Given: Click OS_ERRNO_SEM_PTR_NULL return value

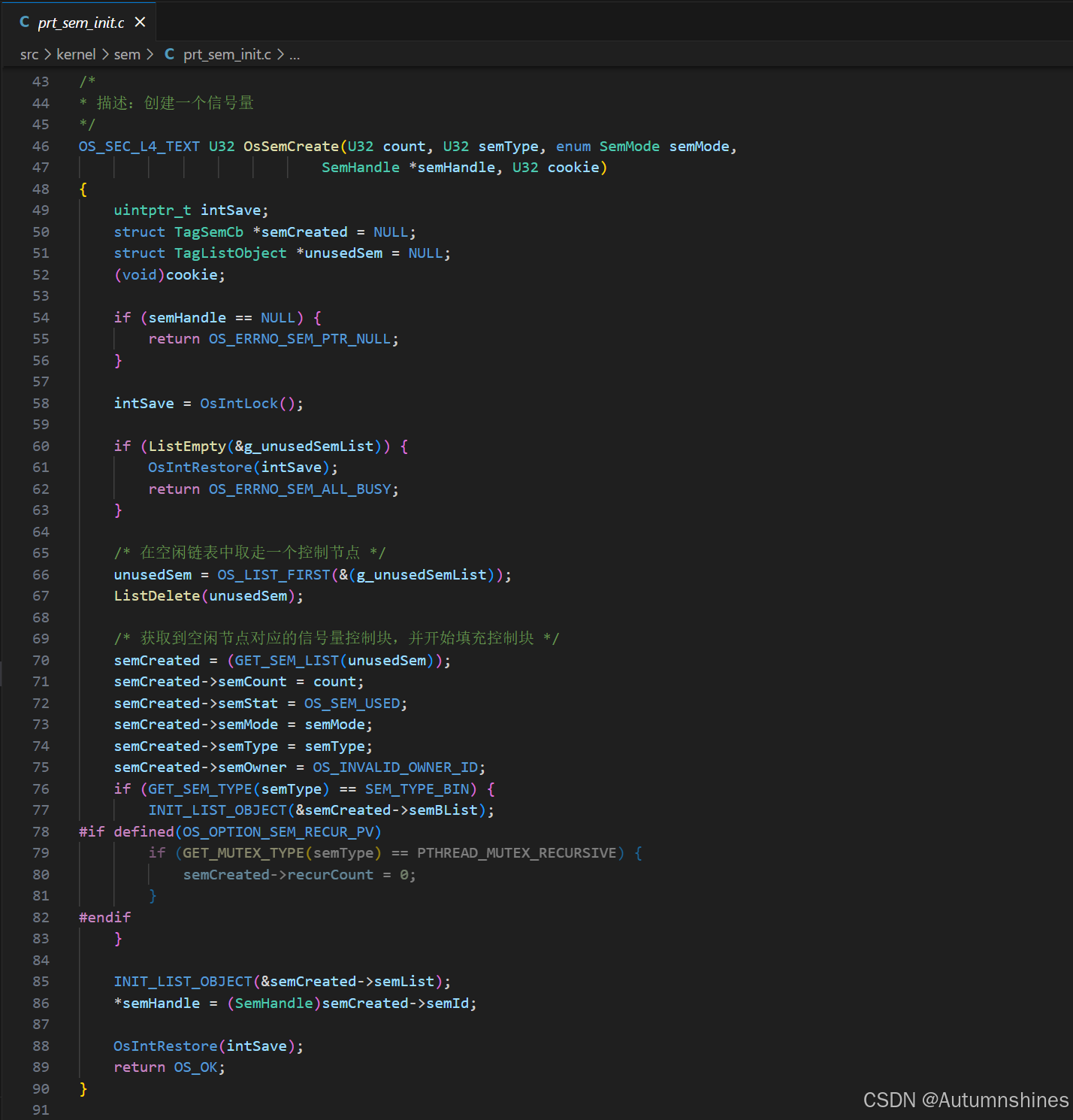Looking at the screenshot, I should tap(300, 339).
